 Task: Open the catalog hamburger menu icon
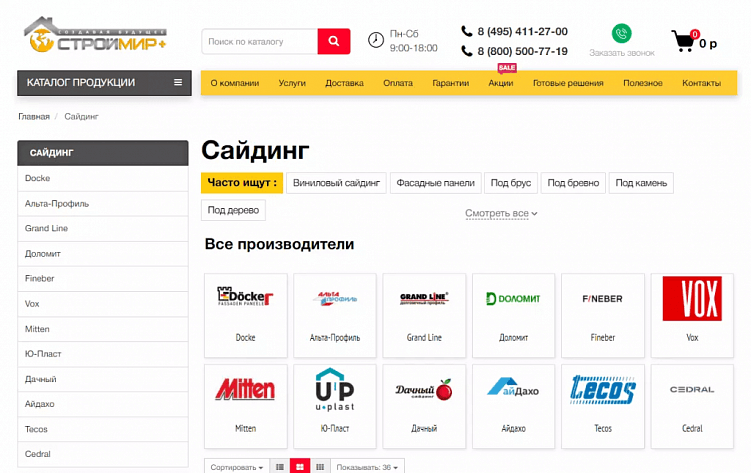[178, 82]
